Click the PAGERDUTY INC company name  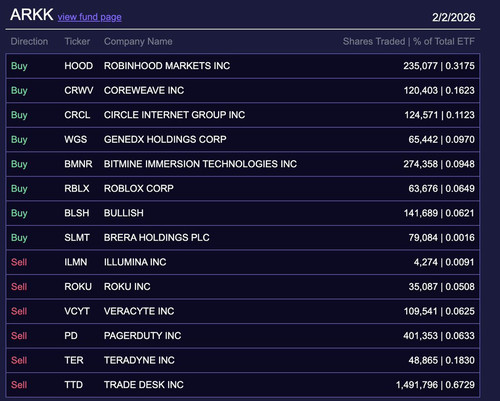pos(142,336)
